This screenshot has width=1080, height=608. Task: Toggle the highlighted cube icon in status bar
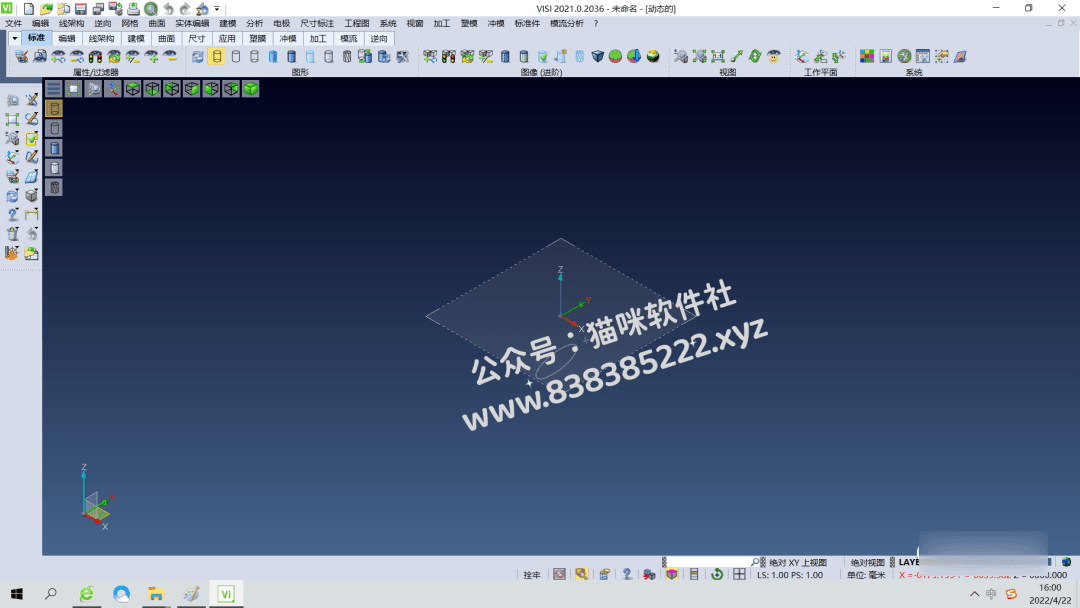672,574
